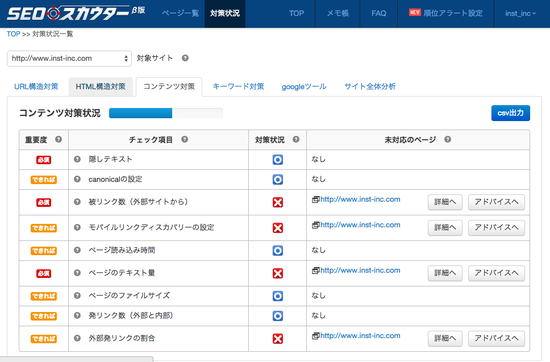Switch to googleツール tab
The height and width of the screenshot is (362, 550).
pos(304,87)
